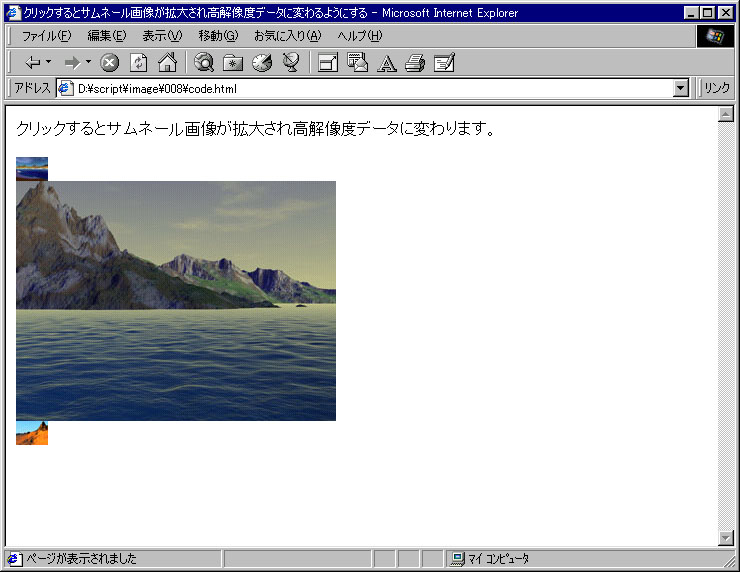This screenshot has height=572, width=740.
Task: Go back with the Back arrow button
Action: click(x=33, y=62)
